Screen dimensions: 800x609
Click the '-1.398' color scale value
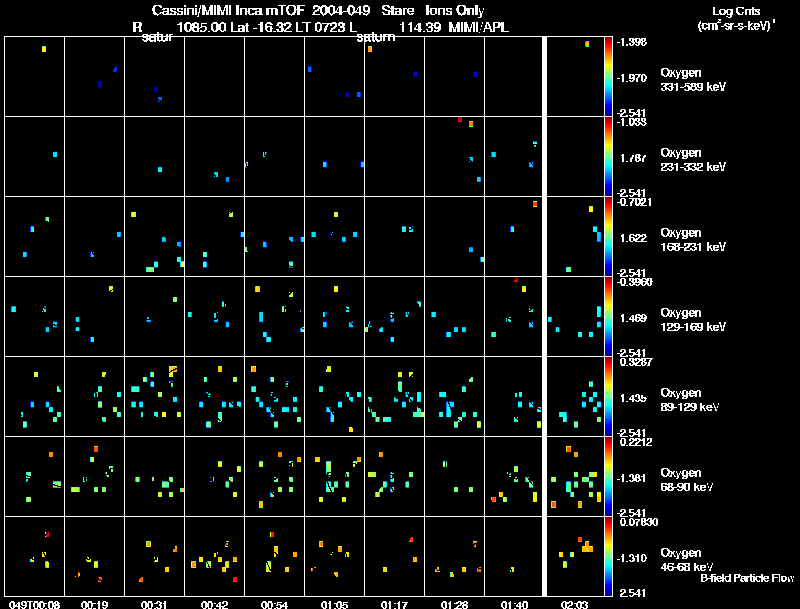click(x=632, y=42)
